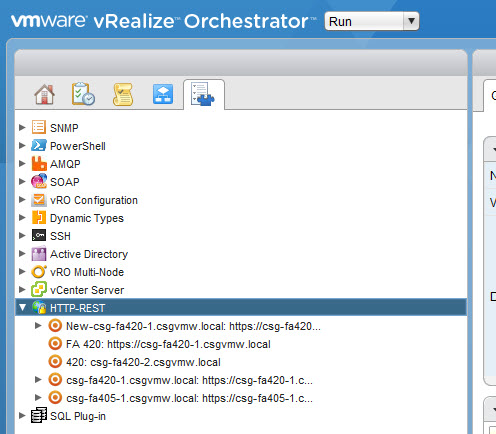The height and width of the screenshot is (434, 496).
Task: Expand the Dynamic Types node
Action: (x=22, y=217)
